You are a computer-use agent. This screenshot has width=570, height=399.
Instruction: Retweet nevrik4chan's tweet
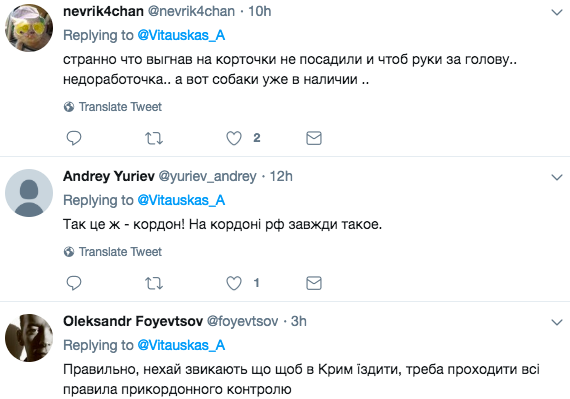154,138
